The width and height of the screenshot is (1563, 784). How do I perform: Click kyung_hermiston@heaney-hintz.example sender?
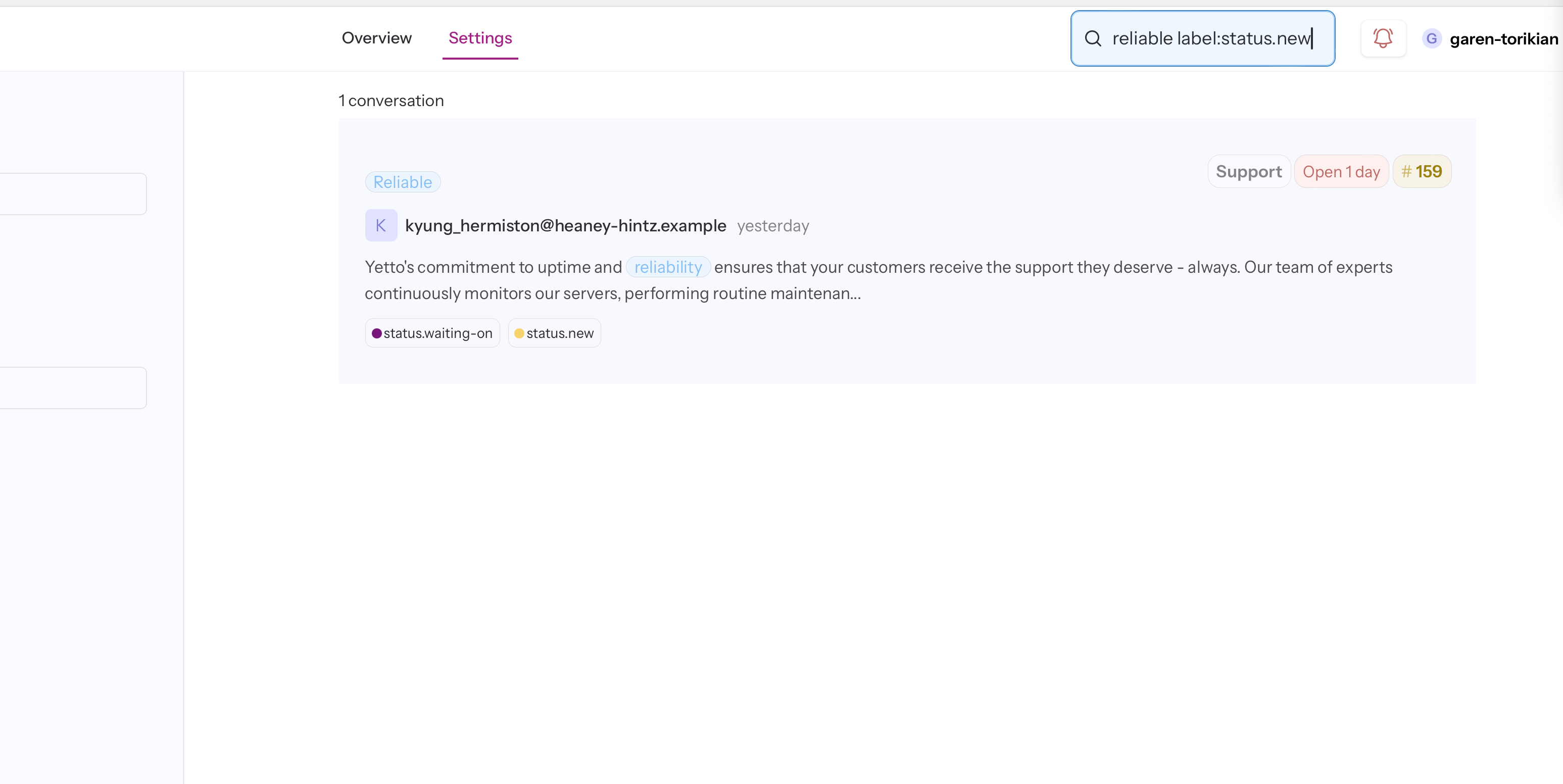click(565, 226)
